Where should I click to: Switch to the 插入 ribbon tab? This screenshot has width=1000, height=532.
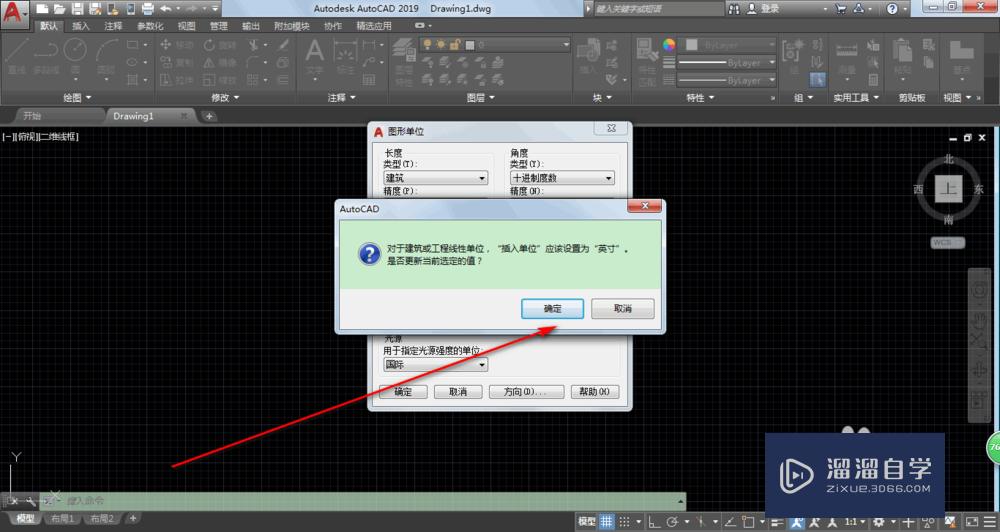80,26
